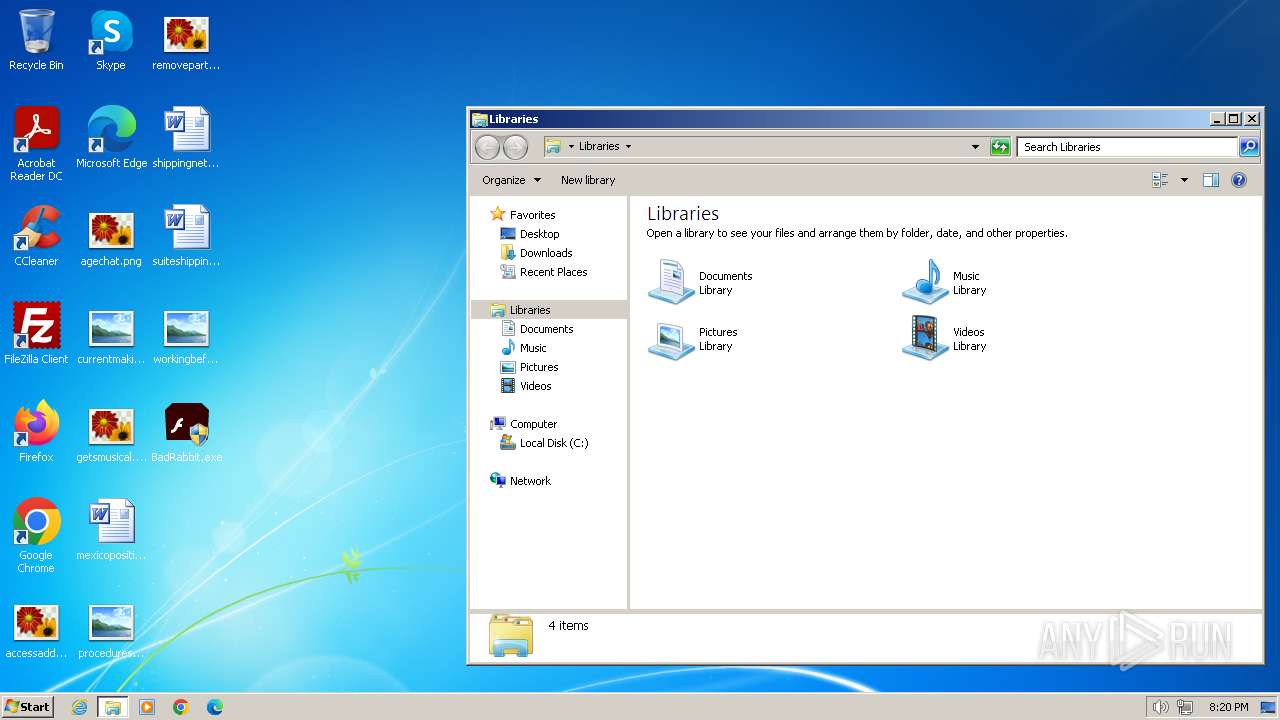Open the Music library in main pane
1280x720 pixels.
click(x=944, y=282)
